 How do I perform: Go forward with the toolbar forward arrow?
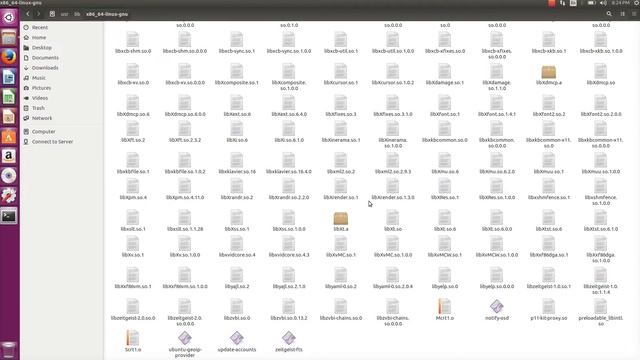[x=38, y=14]
